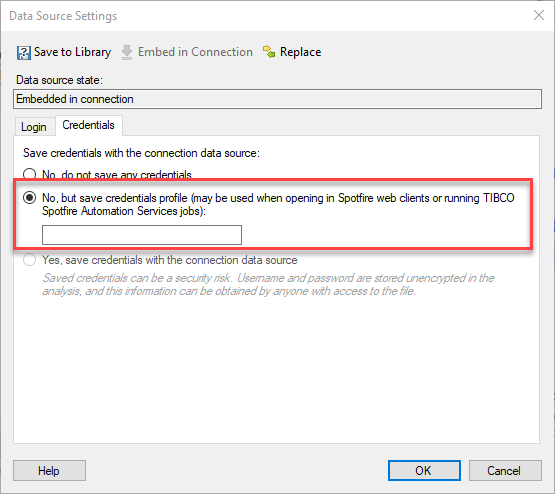
Task: Focus the credentials profile name input box
Action: [142, 235]
